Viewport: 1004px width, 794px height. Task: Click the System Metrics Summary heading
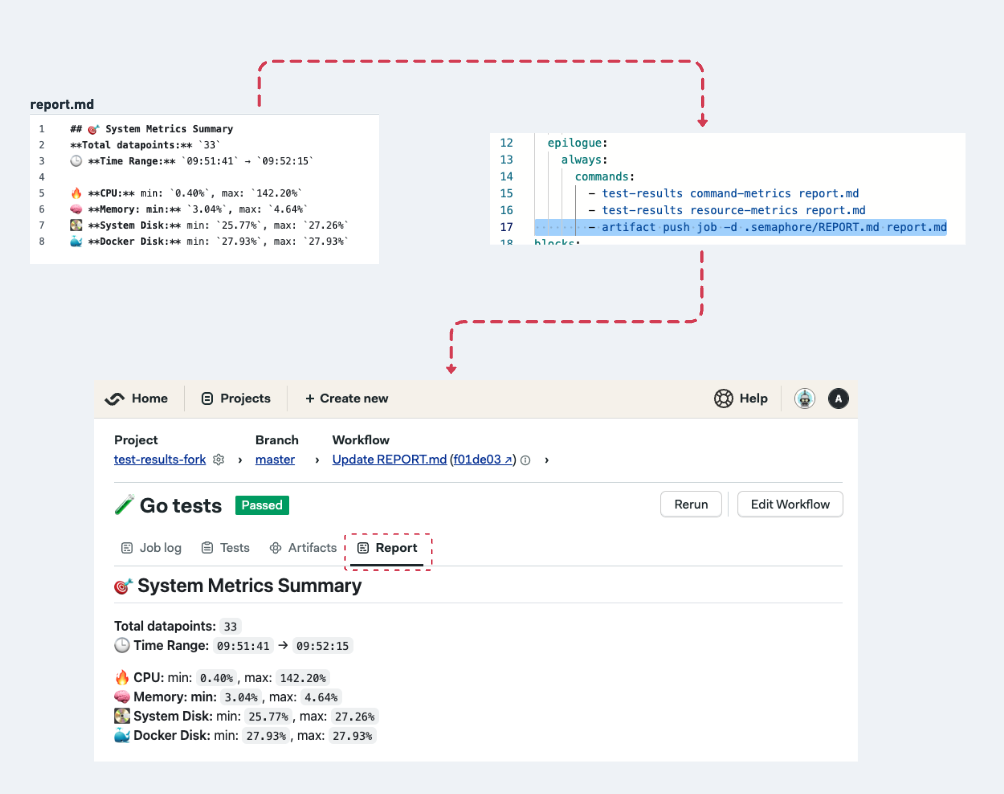[x=250, y=585]
